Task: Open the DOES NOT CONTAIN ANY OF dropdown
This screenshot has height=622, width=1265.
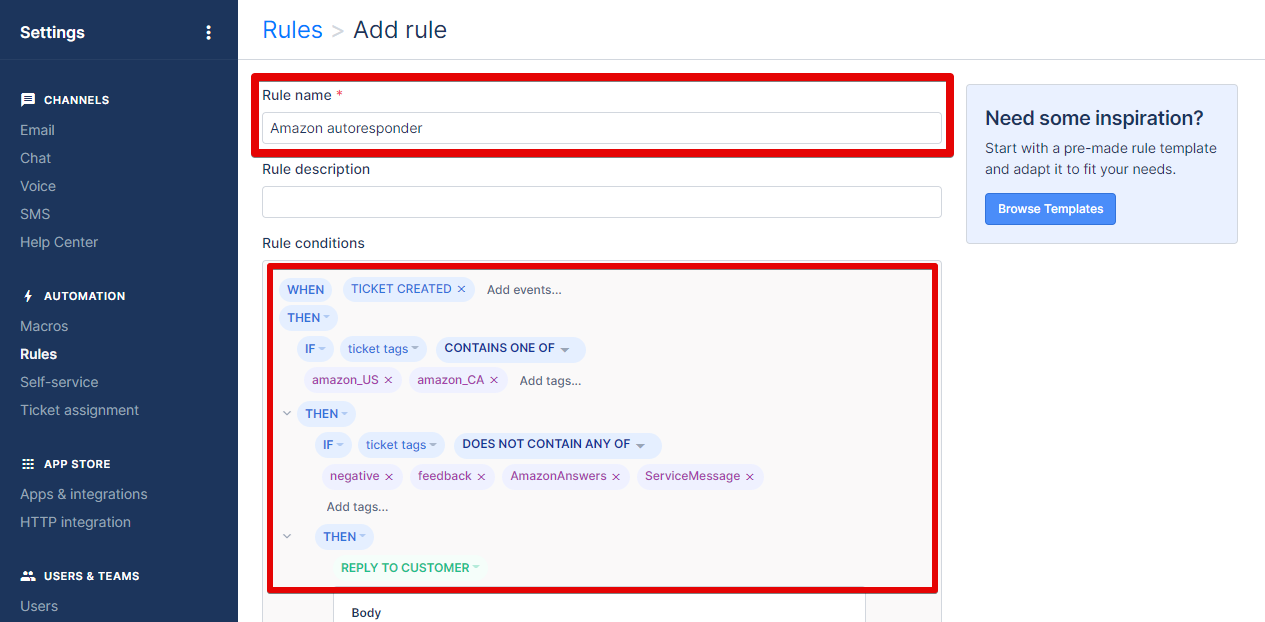Action: tap(557, 445)
